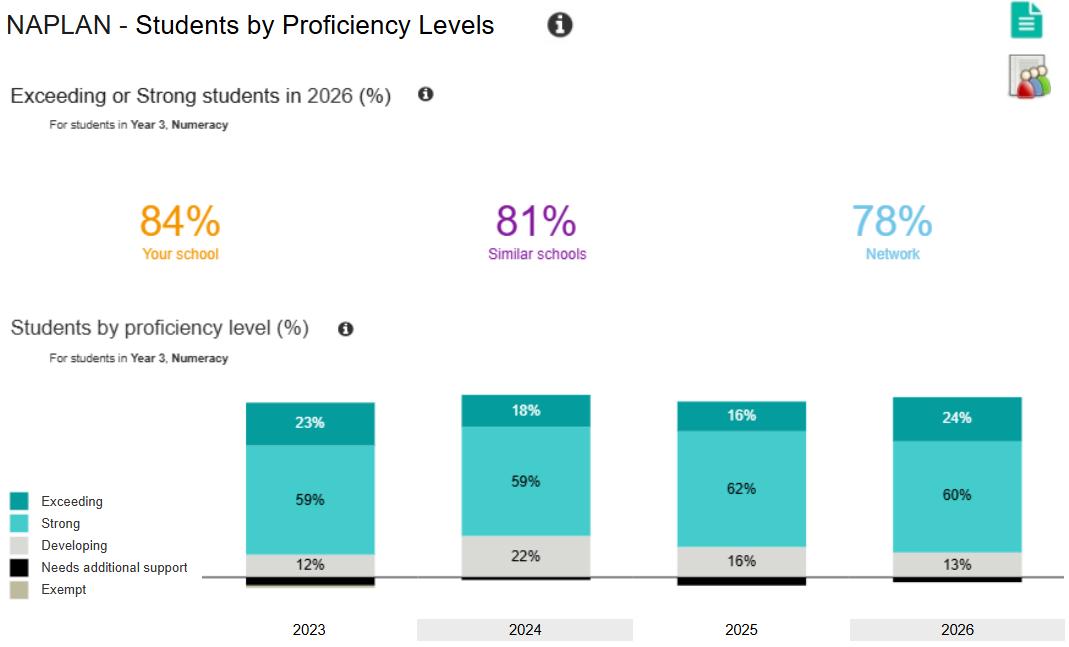Click the info icon beside NAPLAN title
The width and height of the screenshot is (1069, 647).
click(x=560, y=25)
